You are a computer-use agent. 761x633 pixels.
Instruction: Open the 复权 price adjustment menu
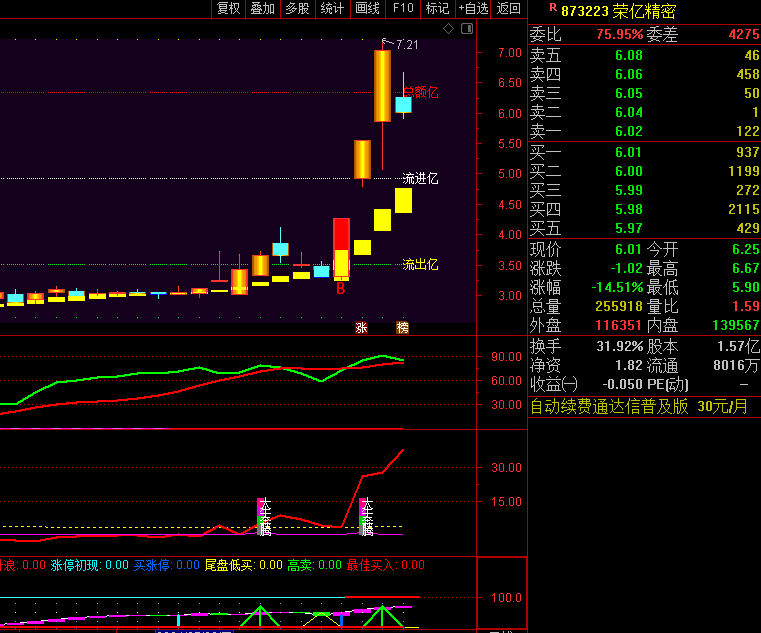pos(229,9)
